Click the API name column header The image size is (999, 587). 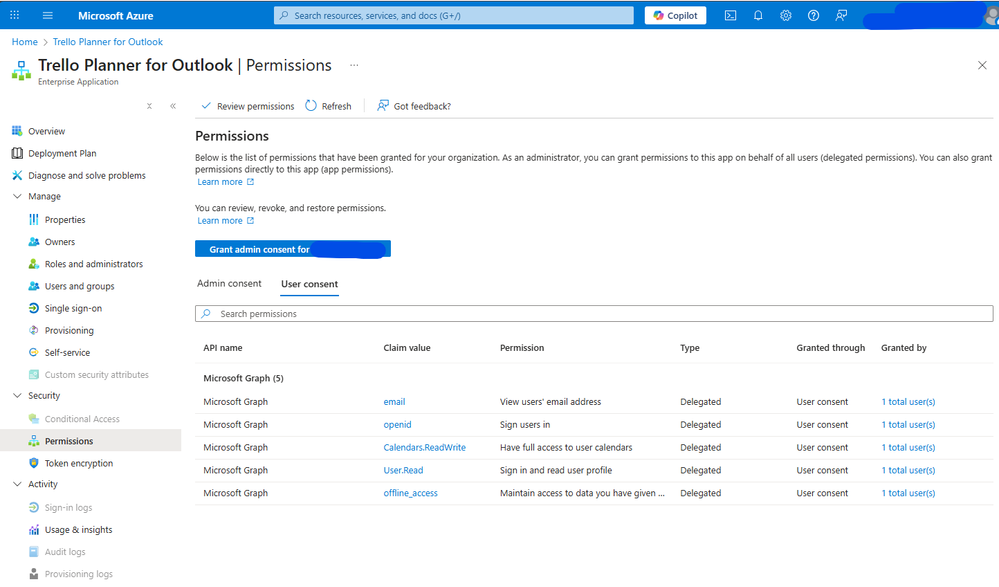pyautogui.click(x=223, y=348)
